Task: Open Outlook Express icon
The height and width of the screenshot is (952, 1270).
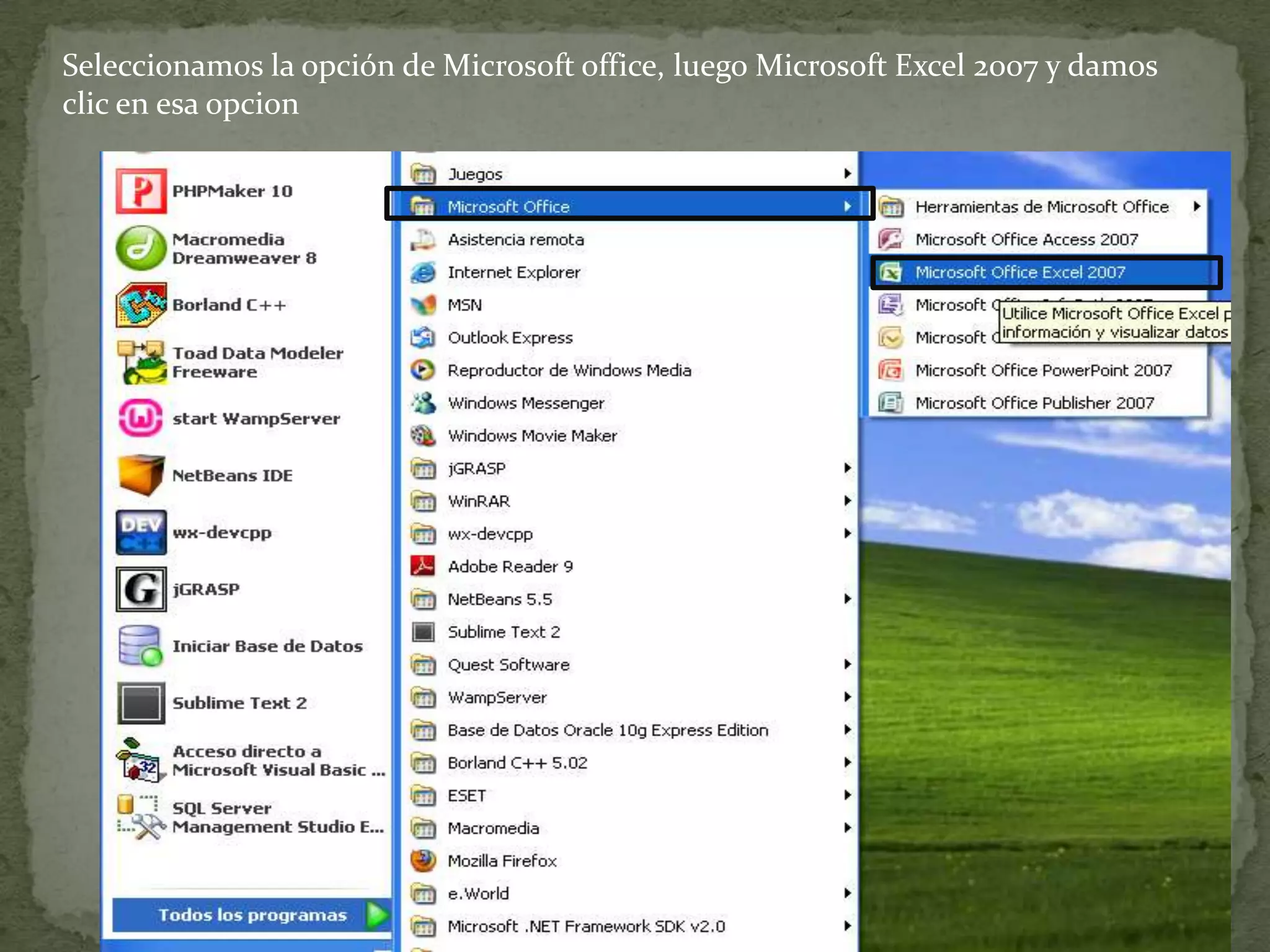Action: point(424,338)
